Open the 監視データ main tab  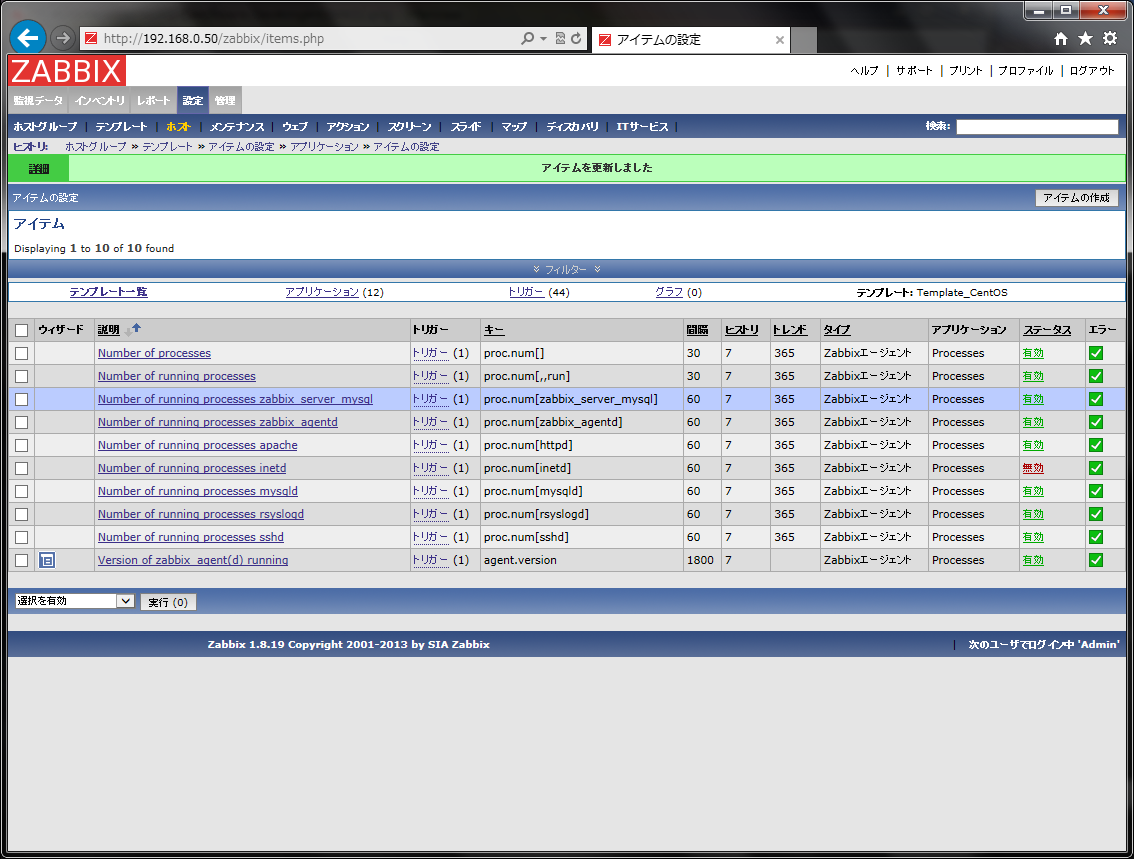click(38, 101)
